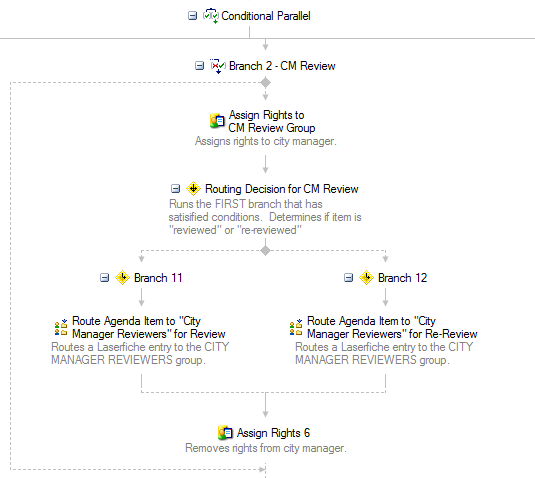This screenshot has height=478, width=535.
Task: Collapse Branch 12
Action: tap(348, 278)
